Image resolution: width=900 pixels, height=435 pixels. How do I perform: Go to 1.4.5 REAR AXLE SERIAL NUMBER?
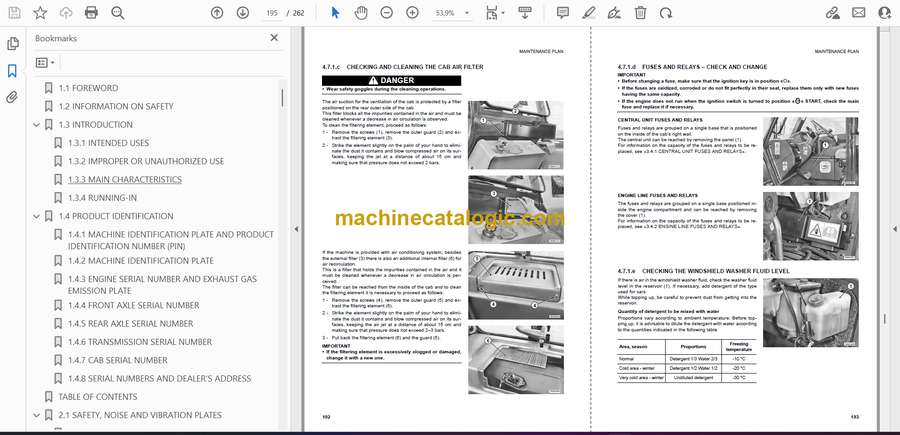(130, 324)
